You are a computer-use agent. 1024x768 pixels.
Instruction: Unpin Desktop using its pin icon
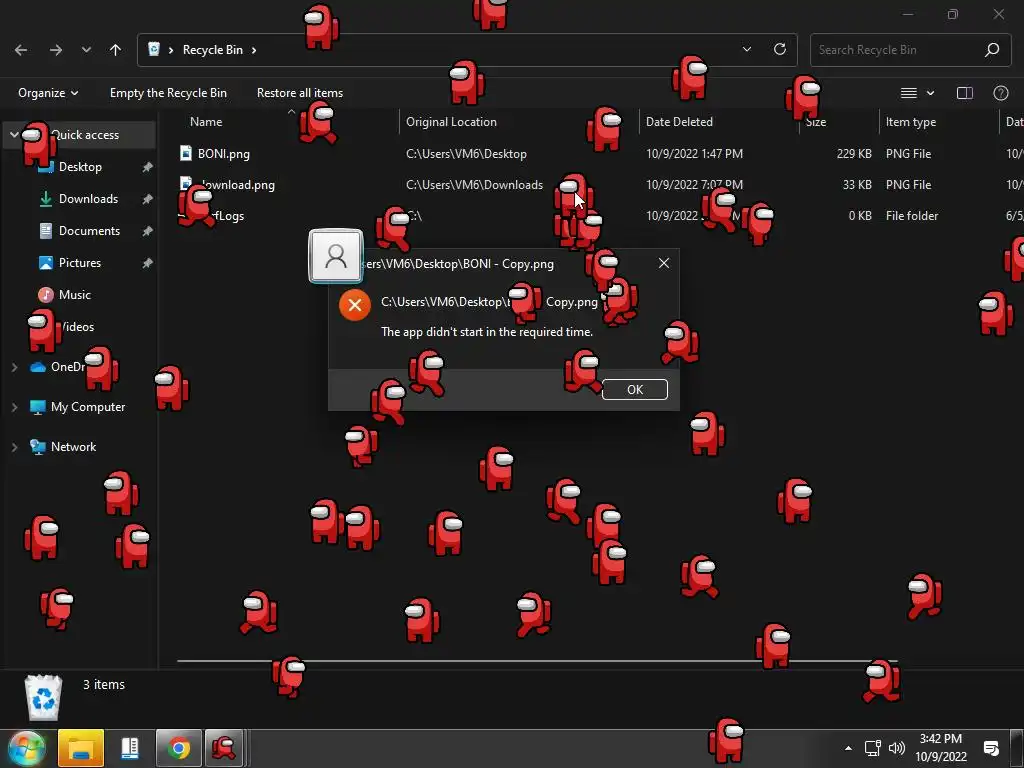(148, 167)
